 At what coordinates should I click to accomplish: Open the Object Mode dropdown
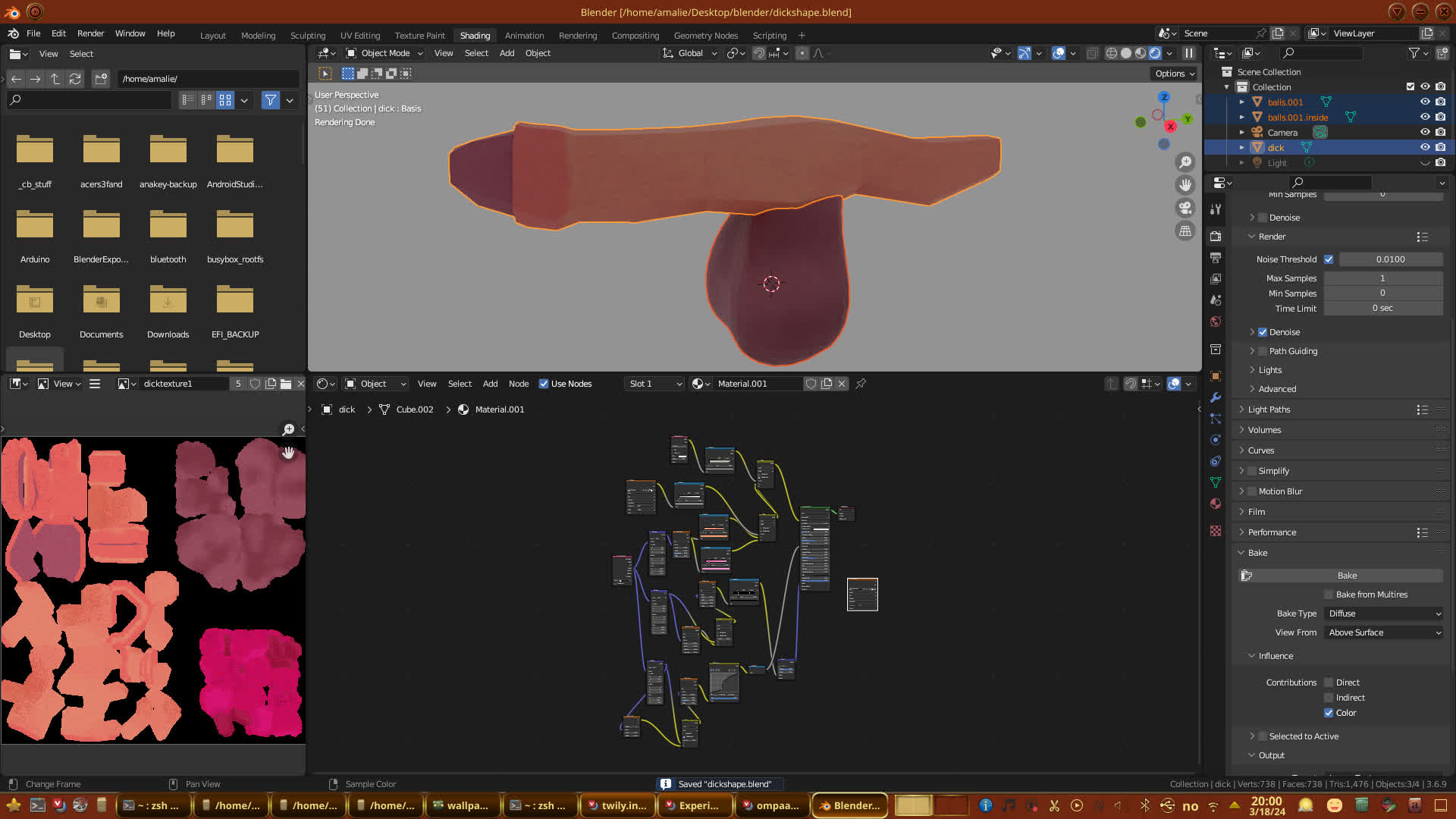click(x=384, y=53)
